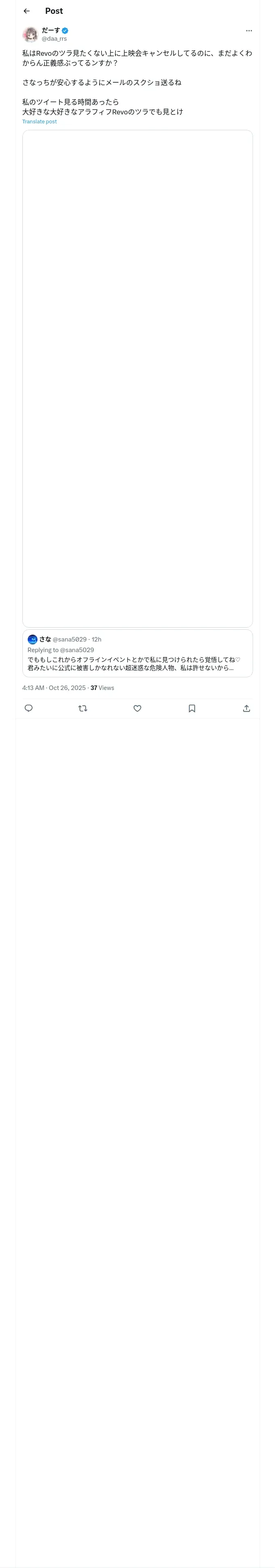Image resolution: width=275 pixels, height=1568 pixels.
Task: Open the @daa_rrs handle link
Action: pos(54,38)
